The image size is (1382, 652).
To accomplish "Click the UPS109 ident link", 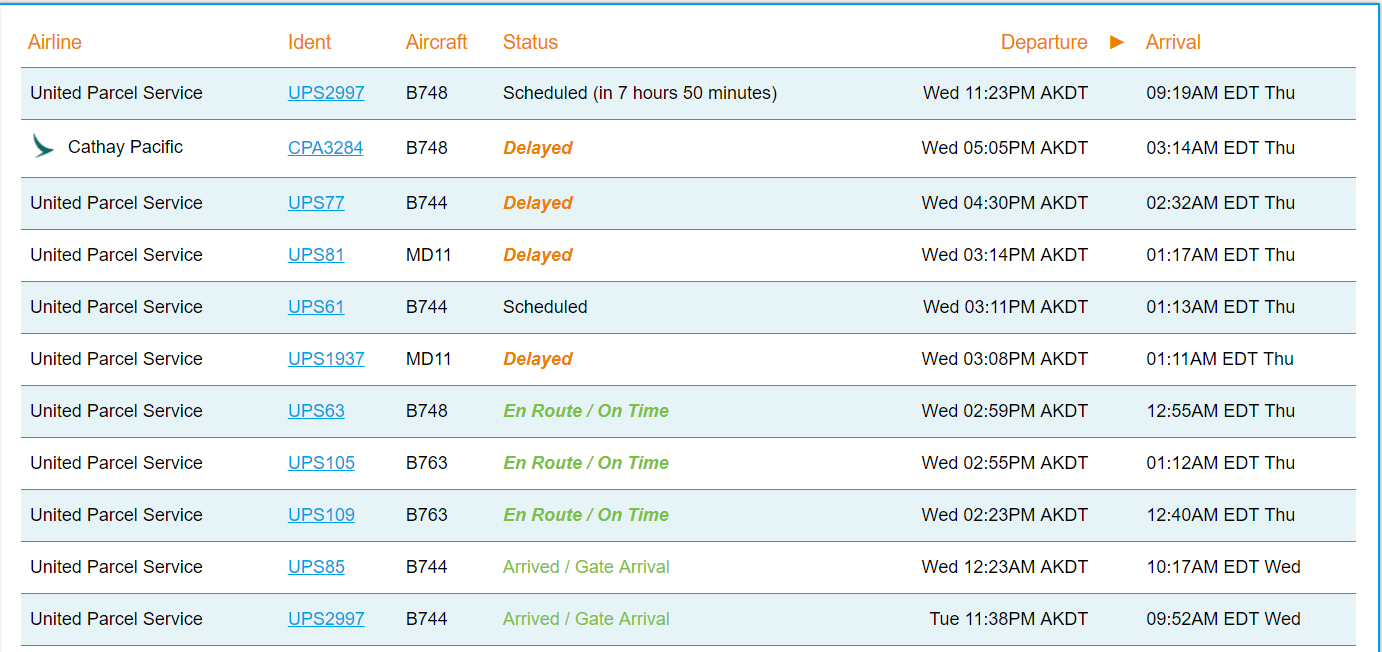I will (x=321, y=515).
